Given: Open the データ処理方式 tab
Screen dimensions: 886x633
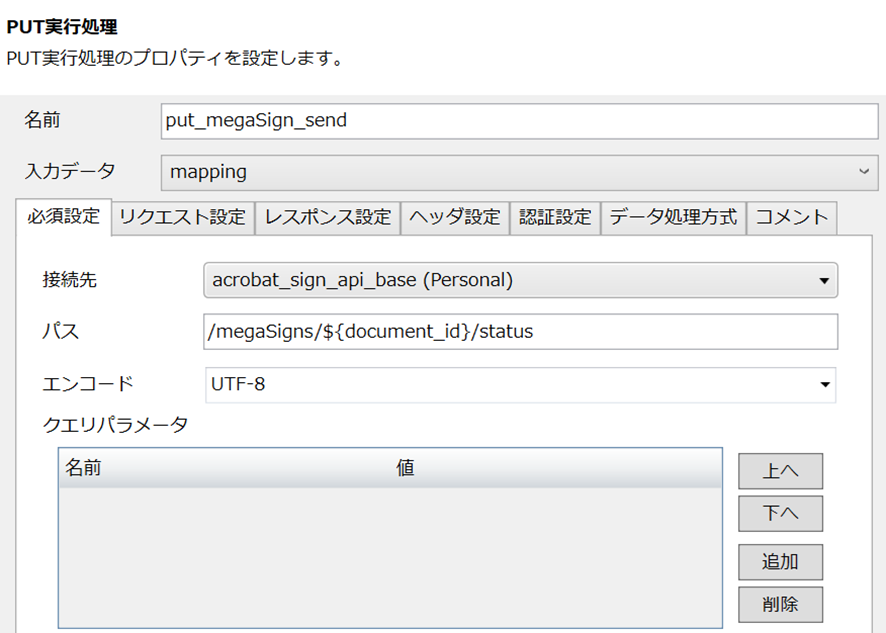Looking at the screenshot, I should (x=673, y=217).
